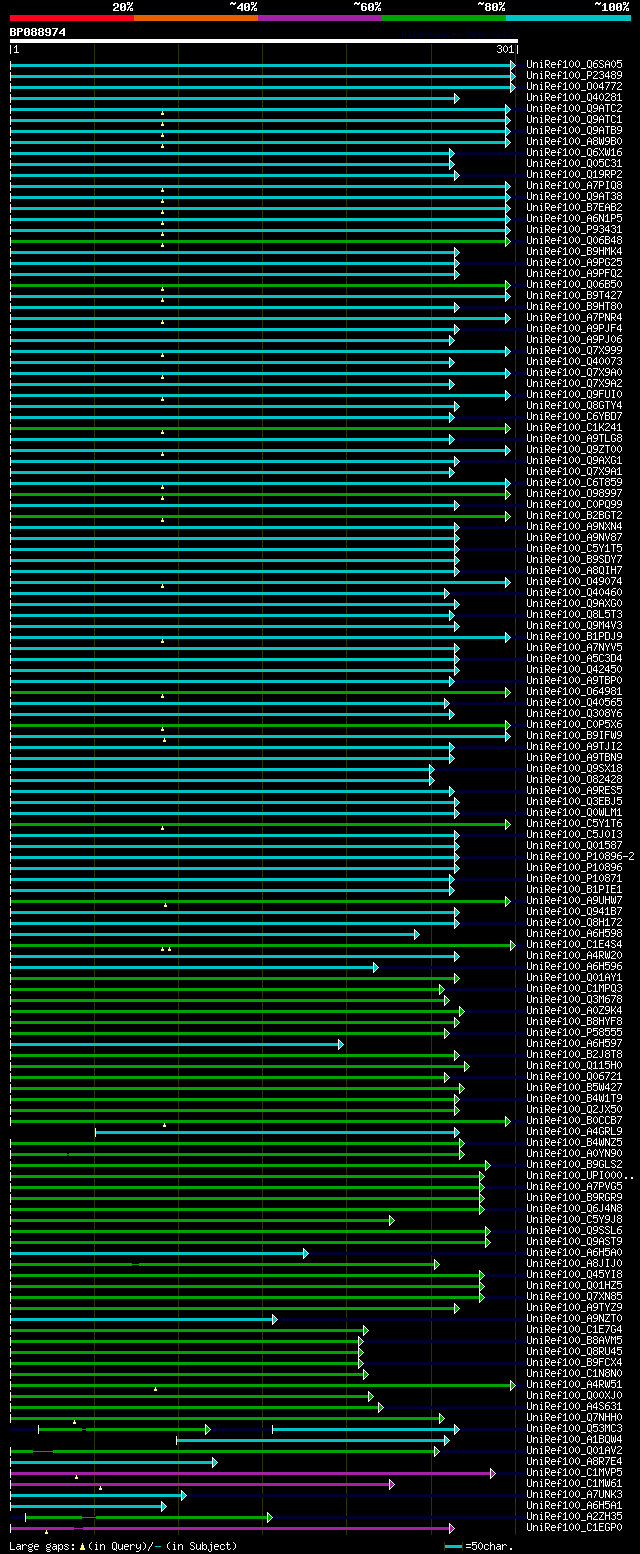Open hit UniRef100_P23489

(574, 75)
